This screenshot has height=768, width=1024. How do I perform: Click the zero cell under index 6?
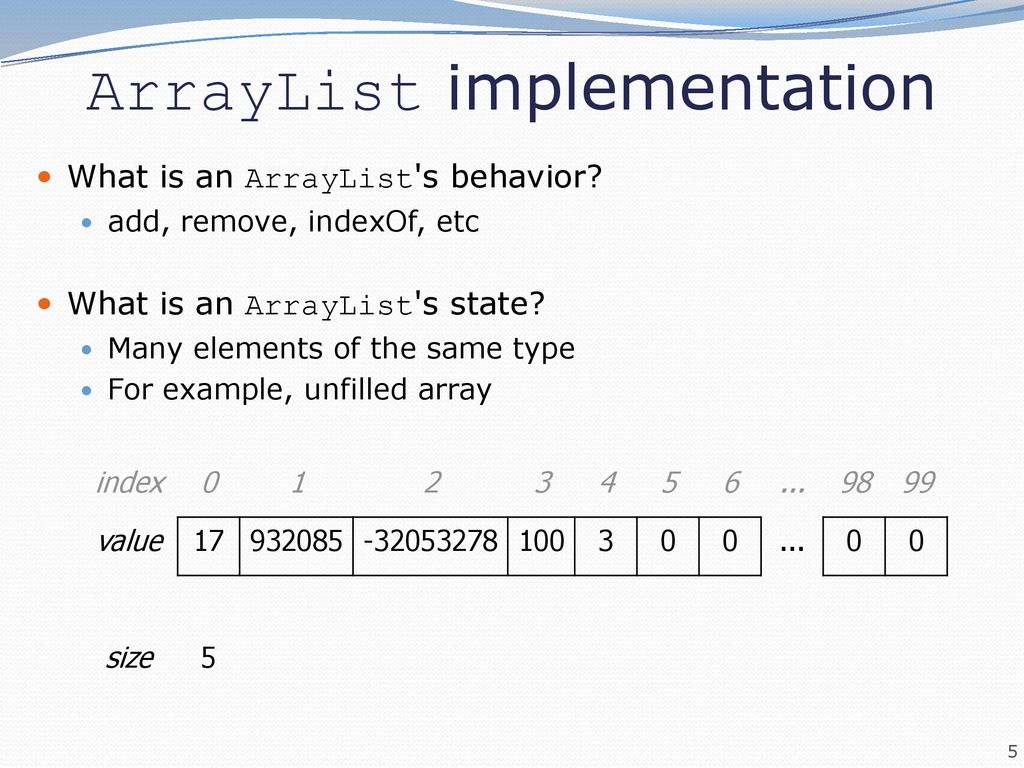click(729, 546)
